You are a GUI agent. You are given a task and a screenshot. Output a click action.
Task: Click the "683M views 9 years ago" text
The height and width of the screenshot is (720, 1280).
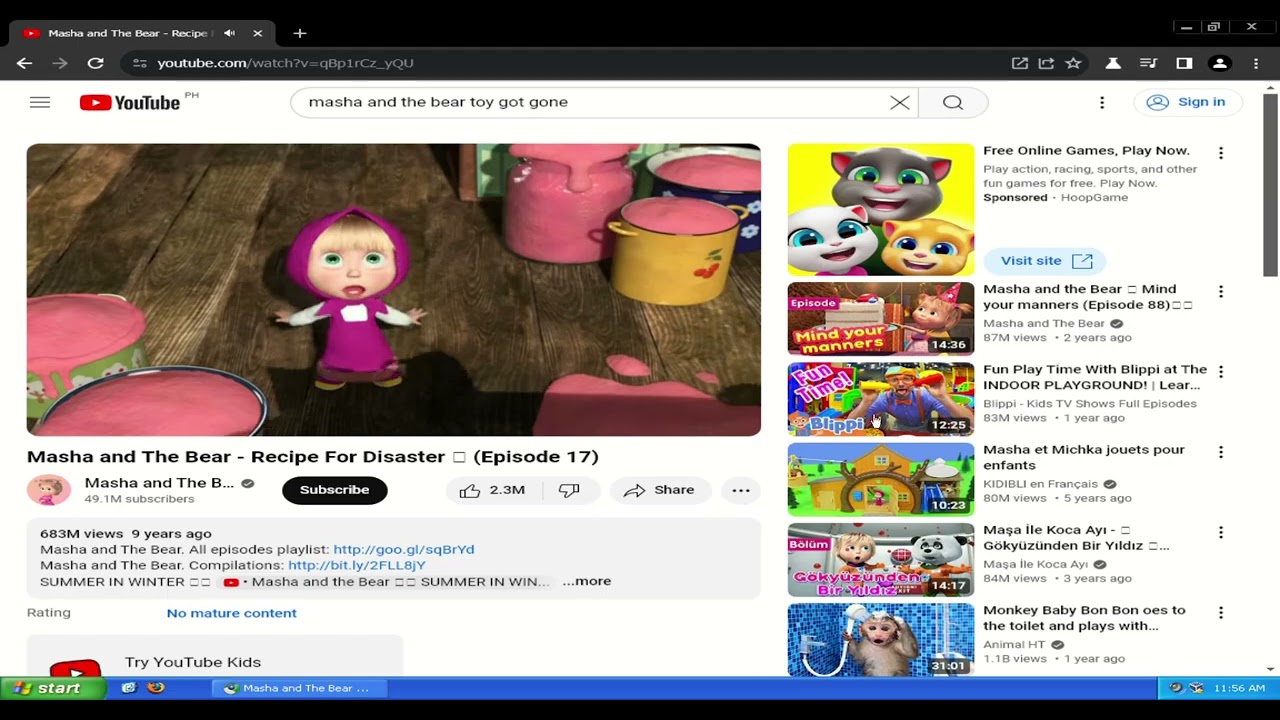126,533
